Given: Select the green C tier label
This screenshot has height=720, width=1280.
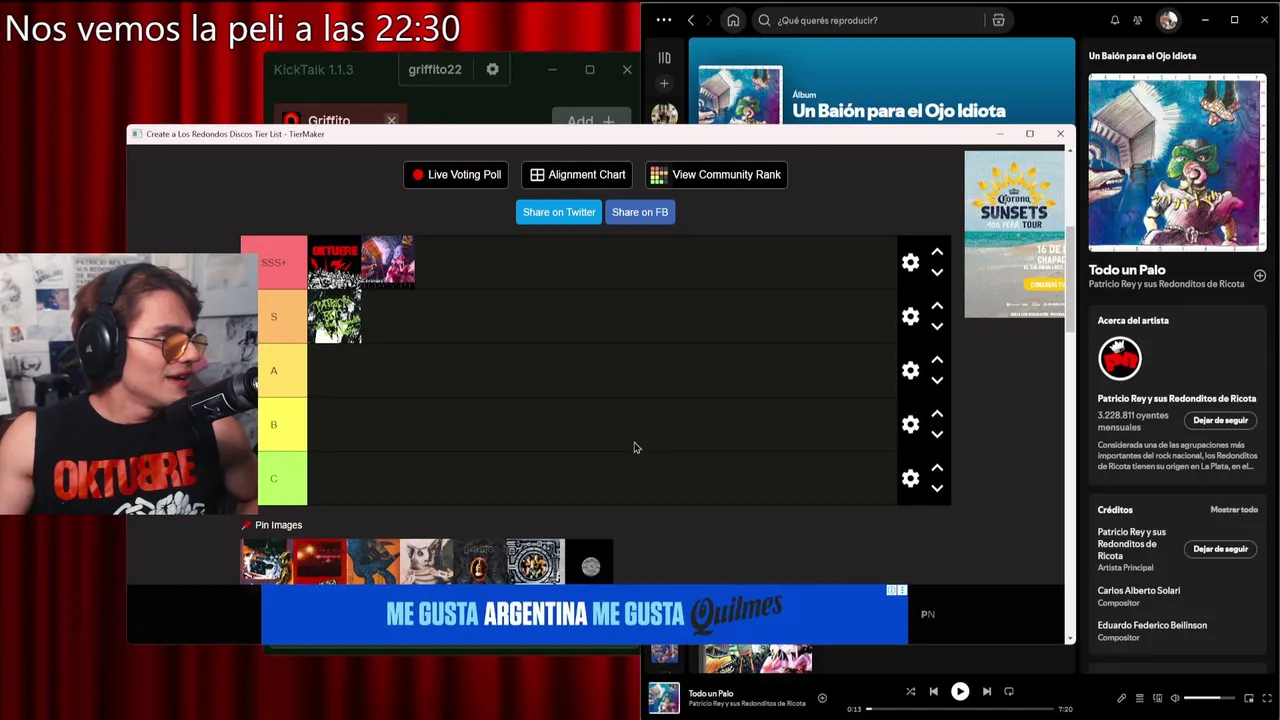Looking at the screenshot, I should click(x=282, y=478).
